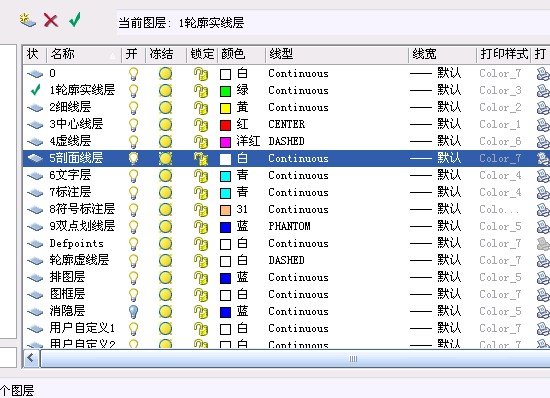The height and width of the screenshot is (398, 550).
Task: Click the green Set Current checkmark icon
Action: click(75, 19)
